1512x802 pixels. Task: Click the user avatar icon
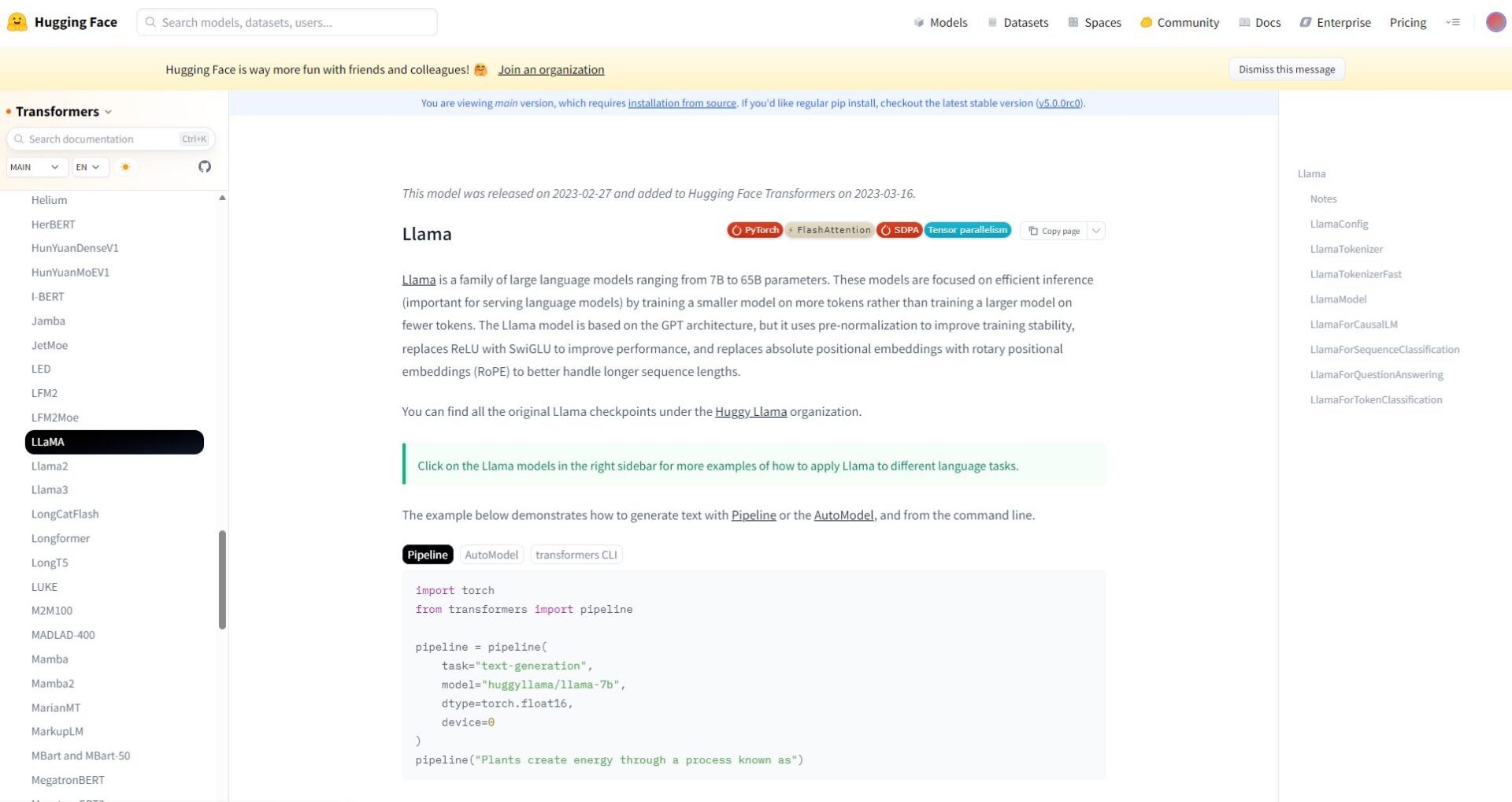[x=1495, y=22]
